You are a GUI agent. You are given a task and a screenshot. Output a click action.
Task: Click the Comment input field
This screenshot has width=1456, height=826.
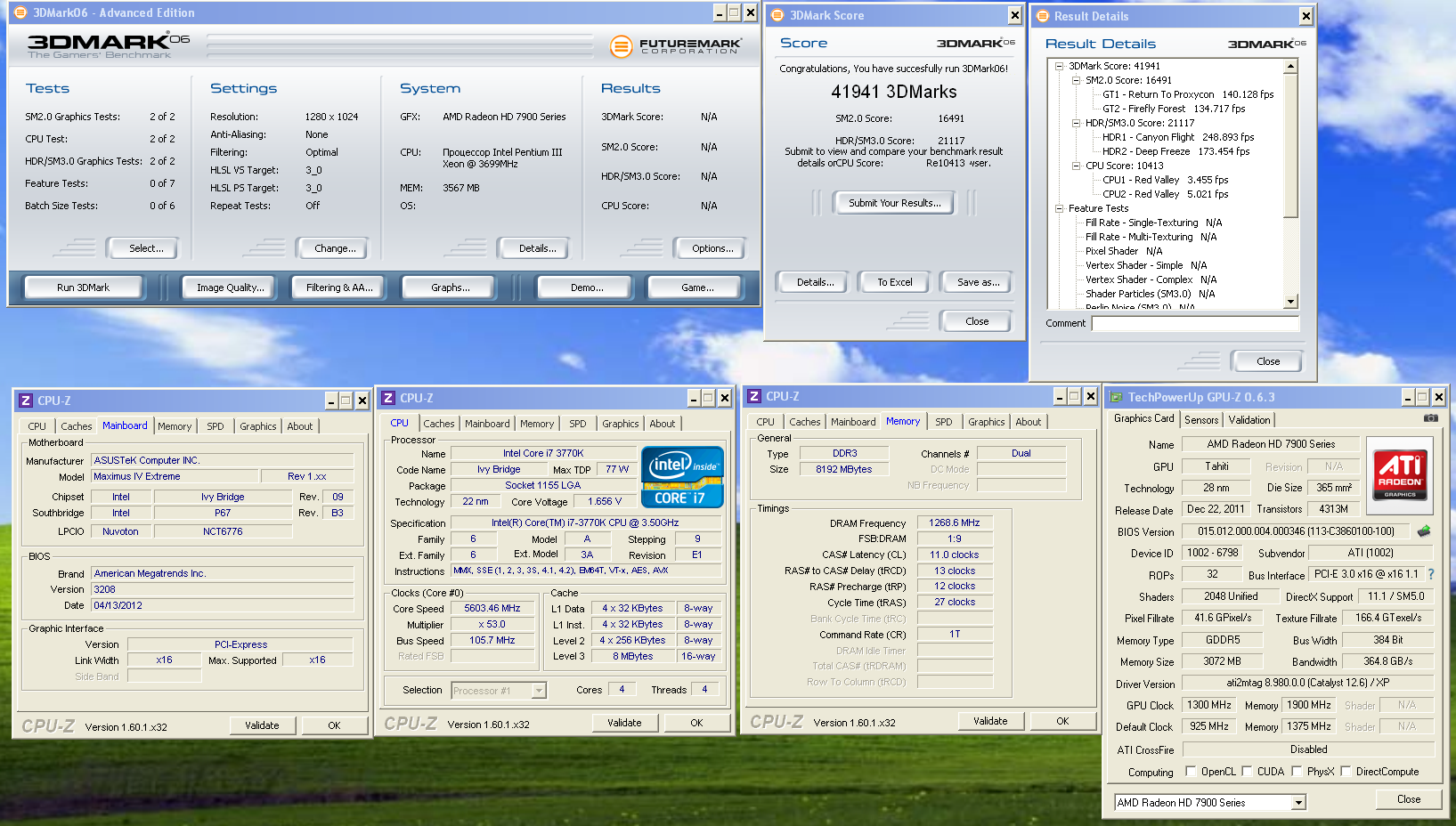1196,323
